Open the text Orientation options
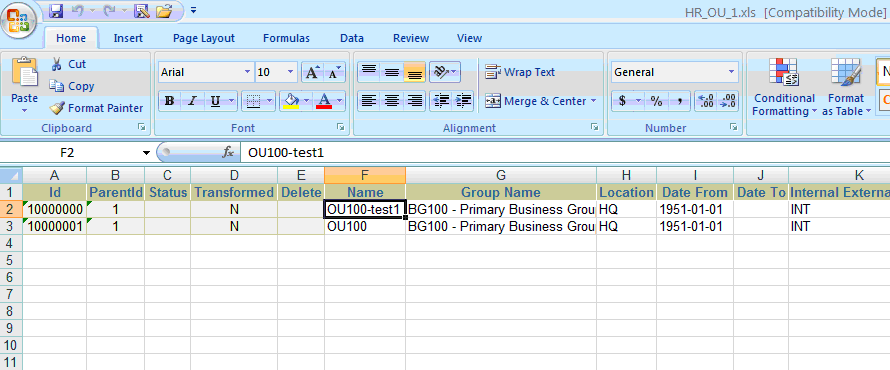890x370 pixels. click(x=445, y=72)
